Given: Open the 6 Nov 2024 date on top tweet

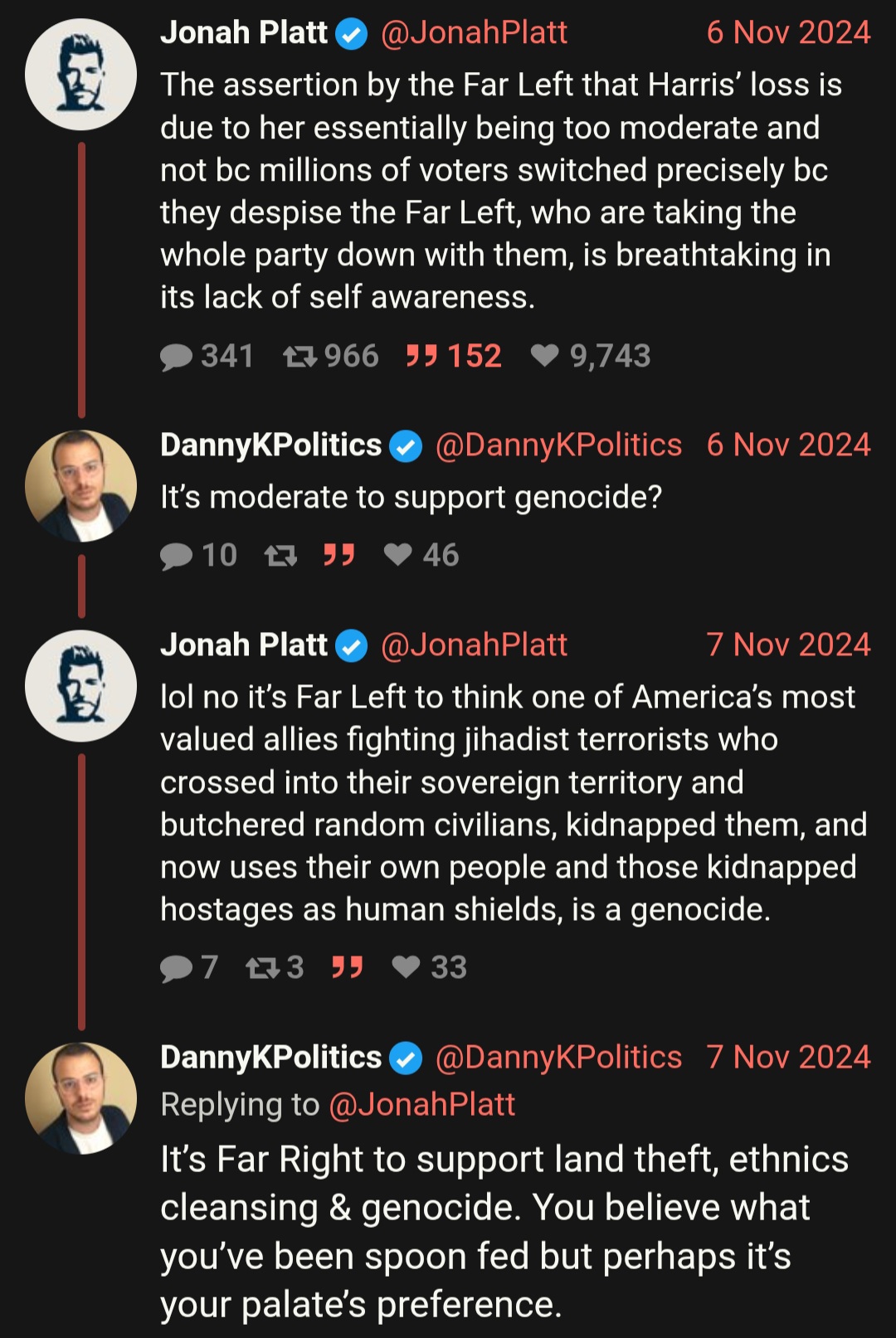Looking at the screenshot, I should coord(788,33).
